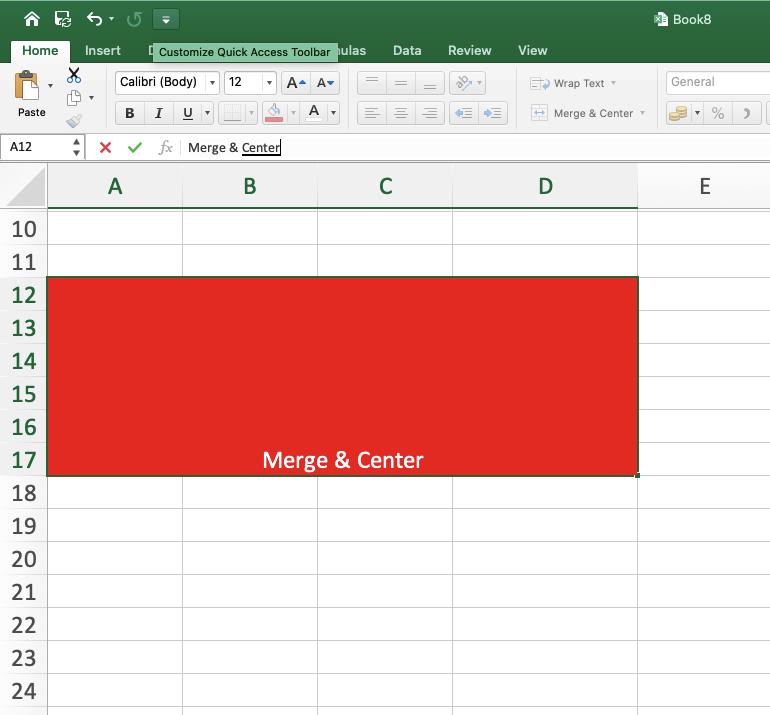
Task: Open the View tab
Action: pos(532,51)
